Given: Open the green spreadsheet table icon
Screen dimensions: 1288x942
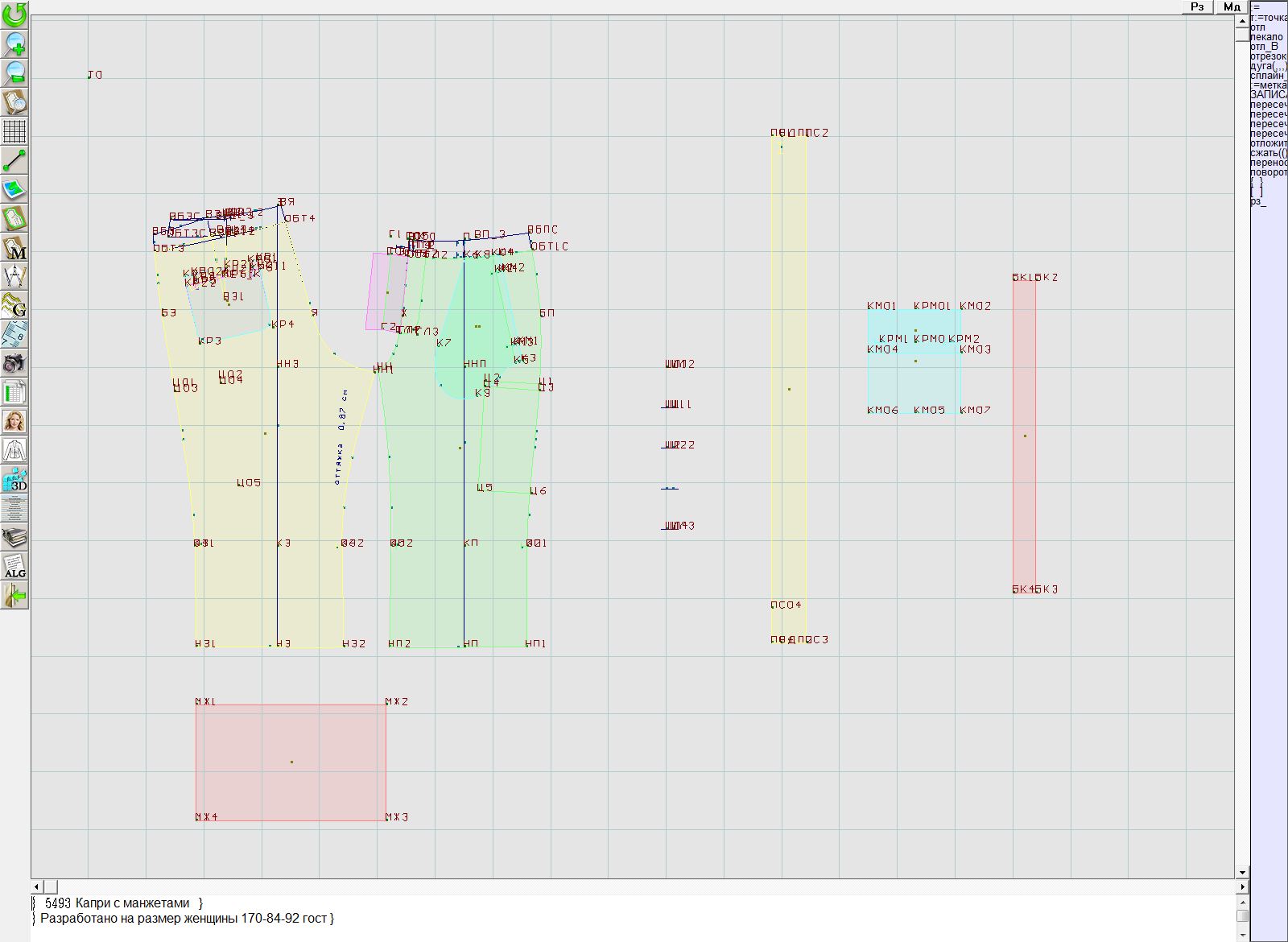Looking at the screenshot, I should point(14,393).
